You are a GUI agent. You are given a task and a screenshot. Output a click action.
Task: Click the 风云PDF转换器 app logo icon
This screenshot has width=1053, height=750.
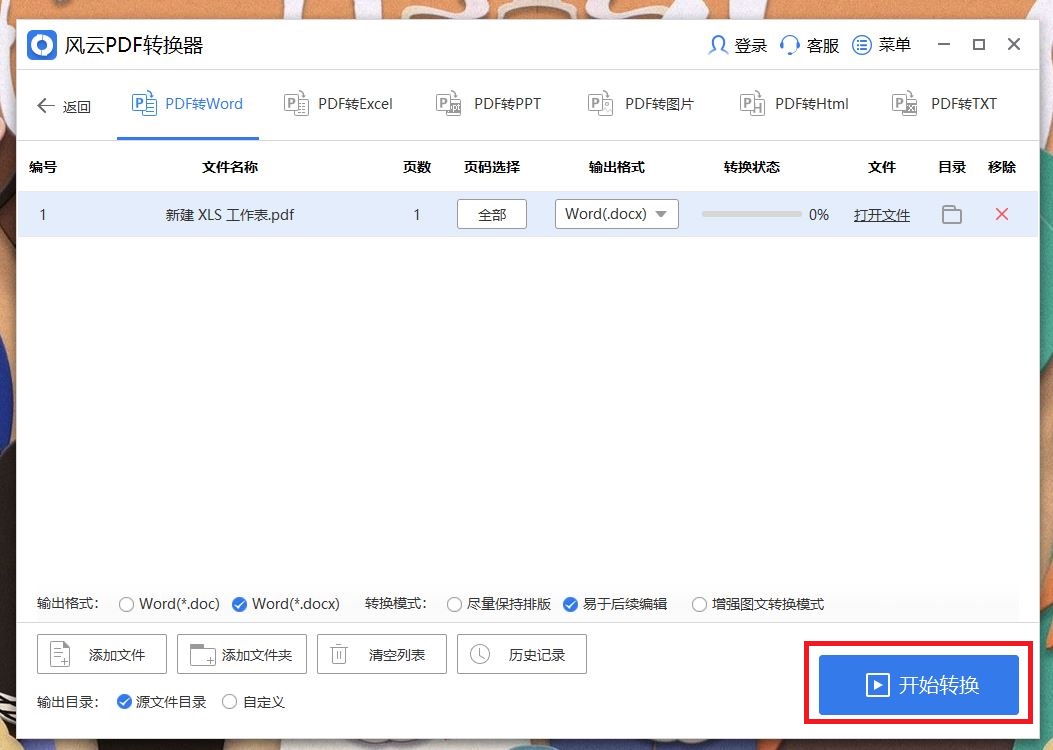click(x=42, y=45)
